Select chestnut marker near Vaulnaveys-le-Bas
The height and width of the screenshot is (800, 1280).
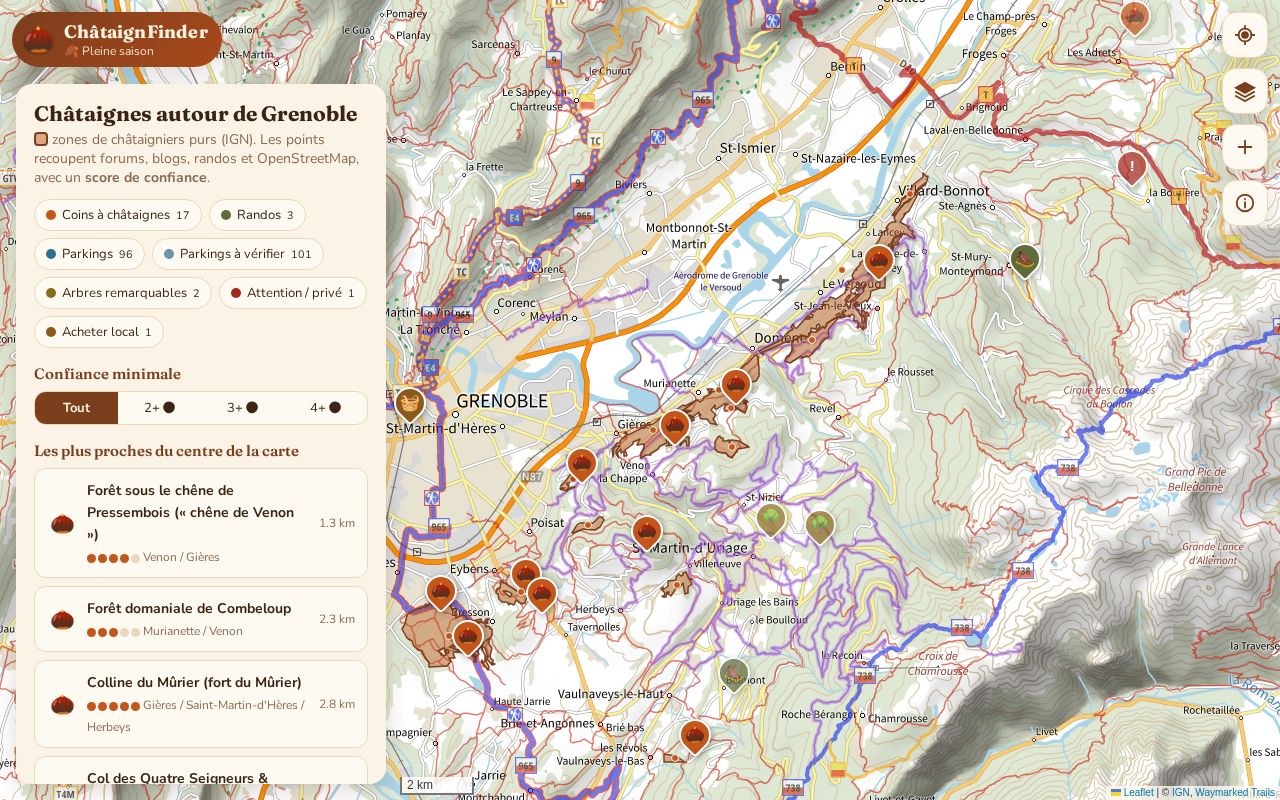(x=694, y=737)
